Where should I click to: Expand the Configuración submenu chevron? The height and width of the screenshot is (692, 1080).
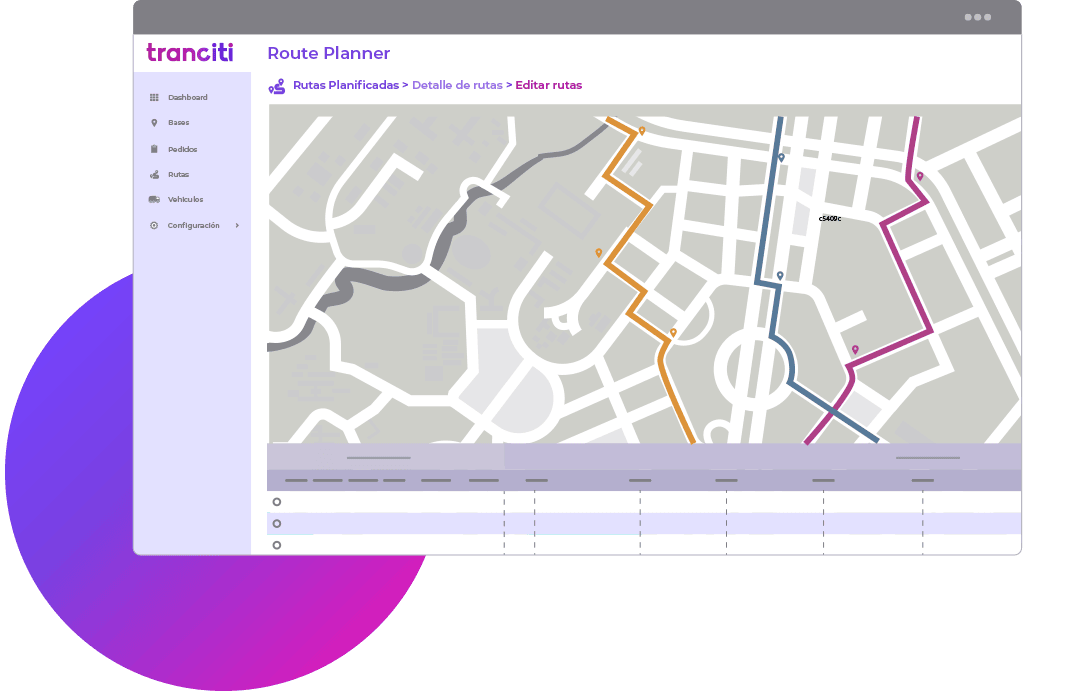237,226
